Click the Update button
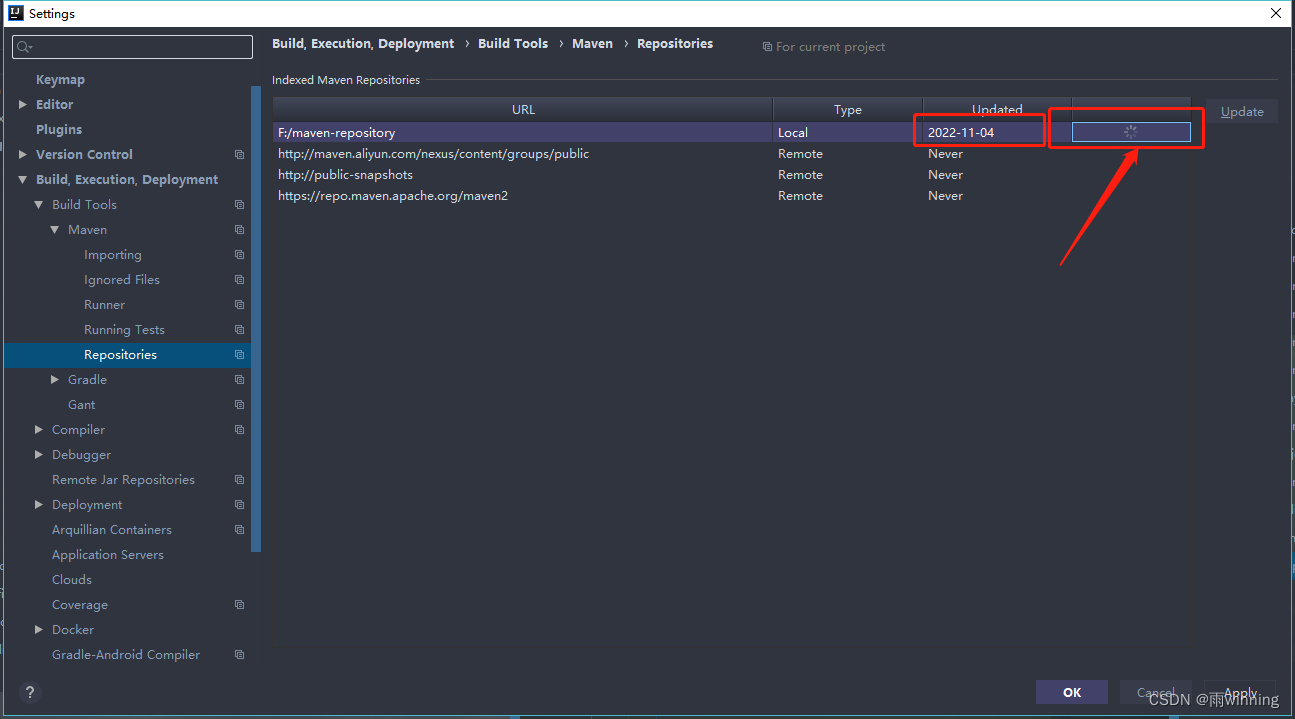The image size is (1295, 719). tap(1242, 112)
